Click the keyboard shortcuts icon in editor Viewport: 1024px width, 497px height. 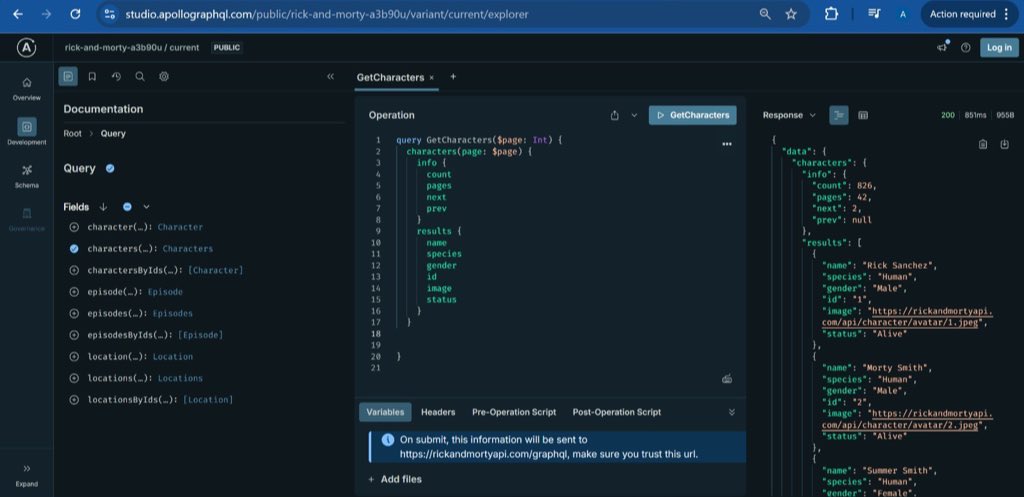[727, 379]
